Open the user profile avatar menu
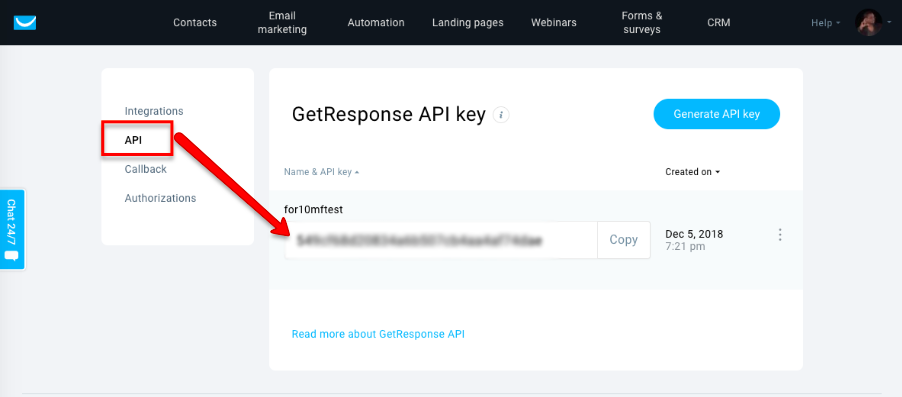 [x=868, y=22]
